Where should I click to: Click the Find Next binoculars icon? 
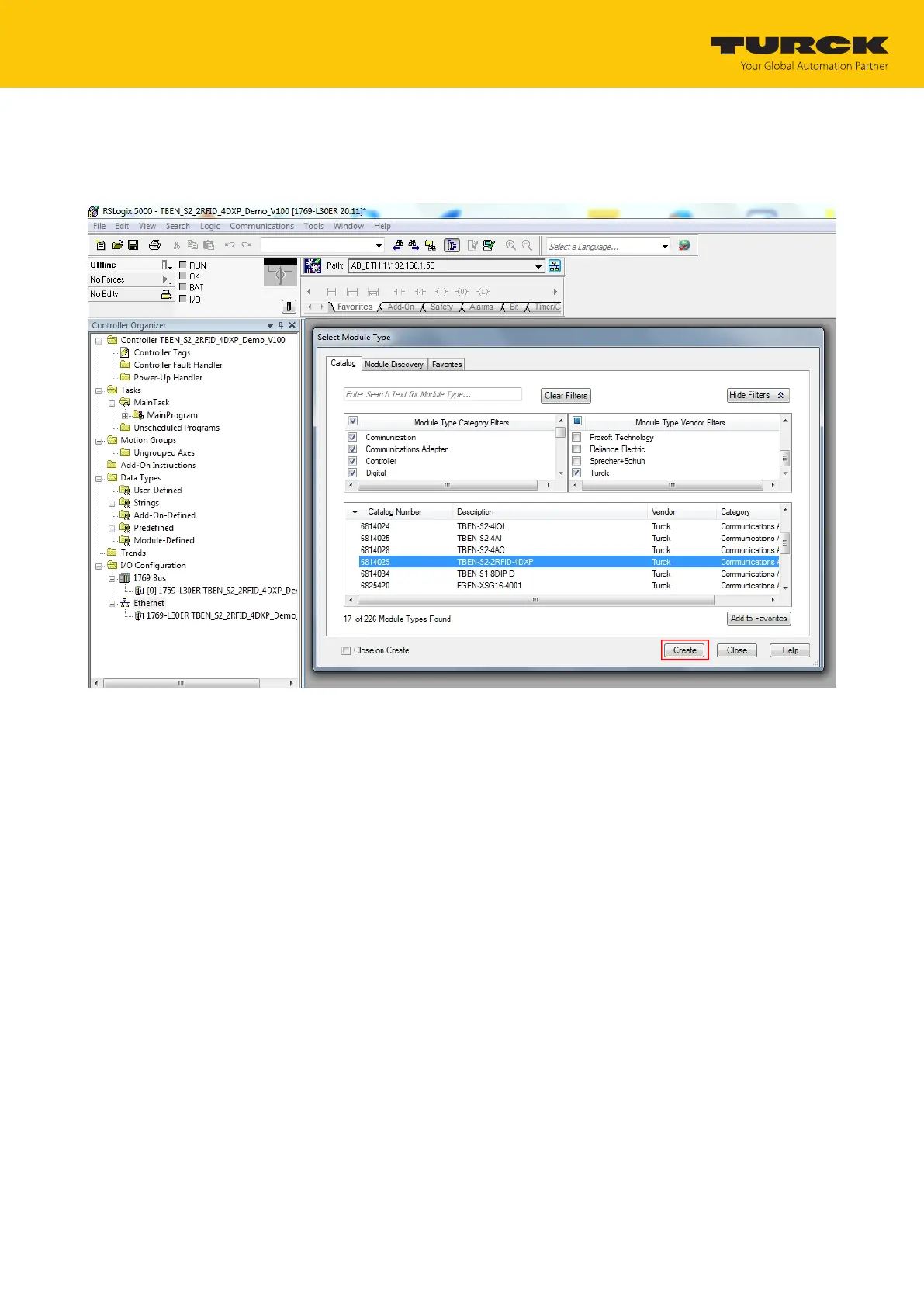tap(414, 245)
